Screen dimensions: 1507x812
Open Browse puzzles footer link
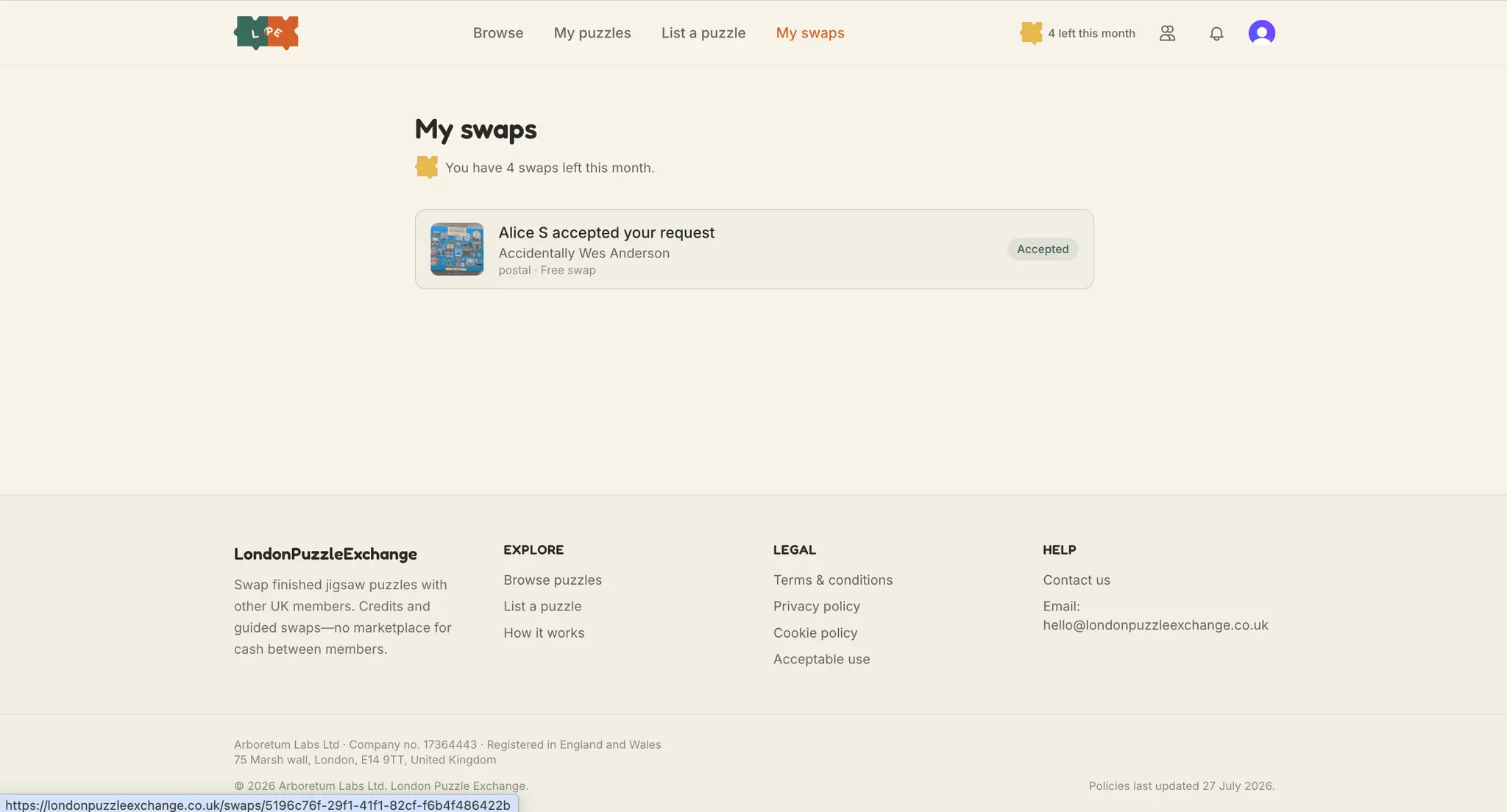[553, 580]
